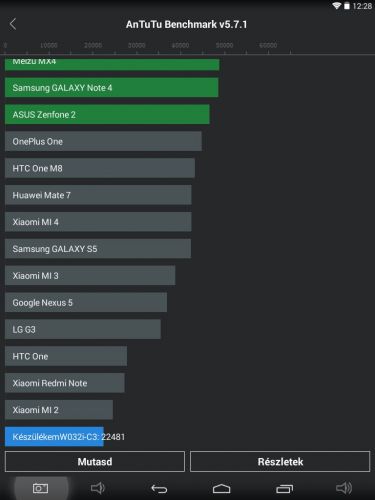Open the recent apps icon
Viewport: 375px width, 500px height.
point(285,489)
